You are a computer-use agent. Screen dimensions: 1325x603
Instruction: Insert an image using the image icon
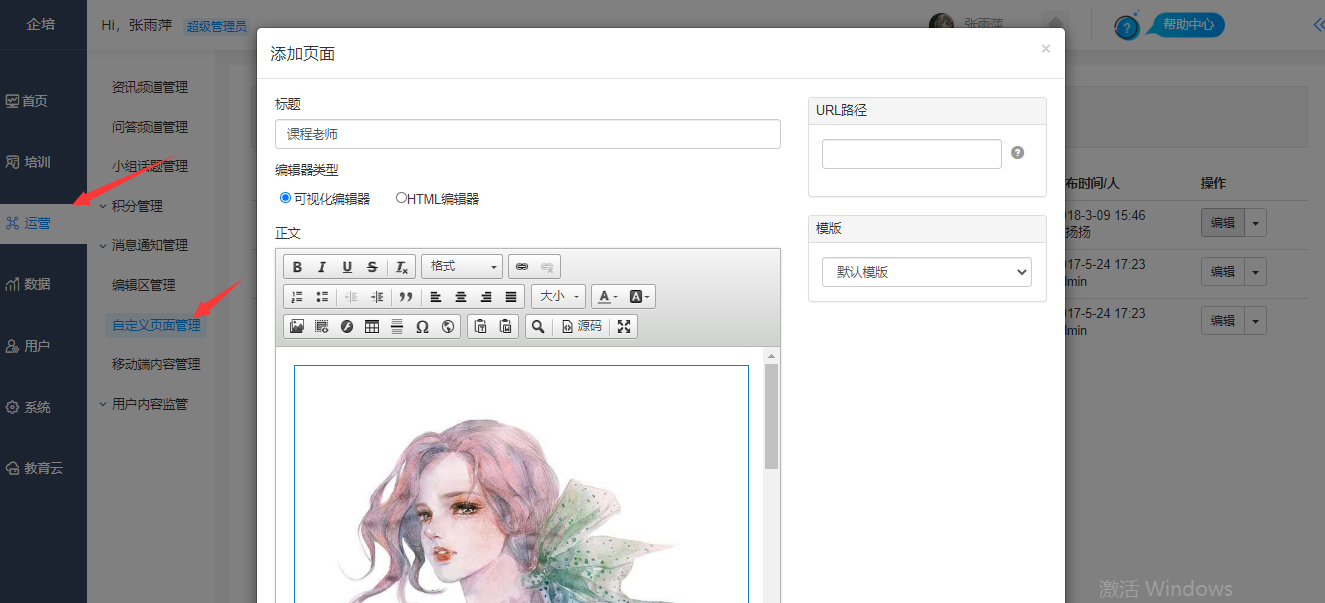297,326
